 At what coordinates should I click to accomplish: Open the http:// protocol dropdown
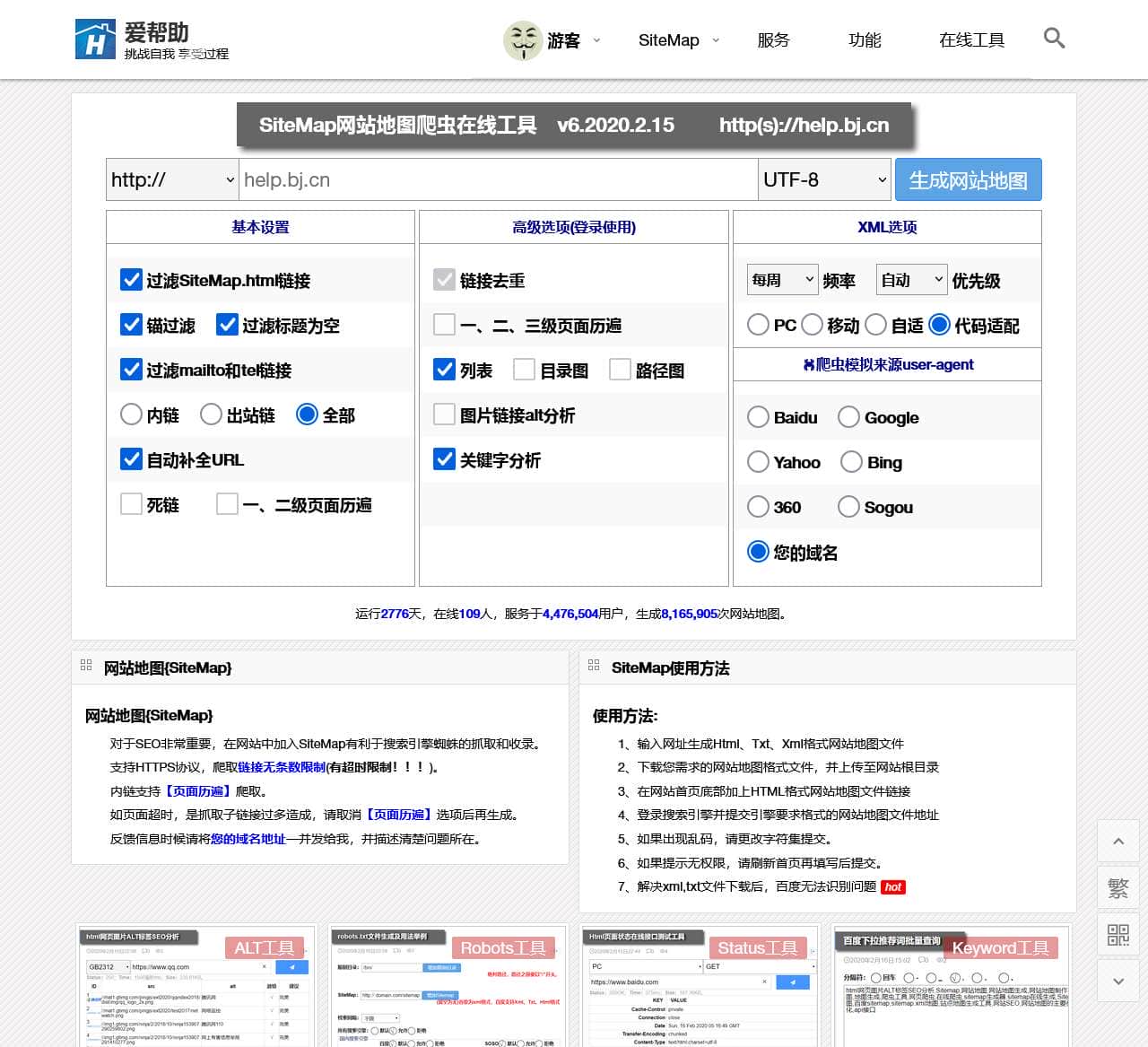point(172,179)
